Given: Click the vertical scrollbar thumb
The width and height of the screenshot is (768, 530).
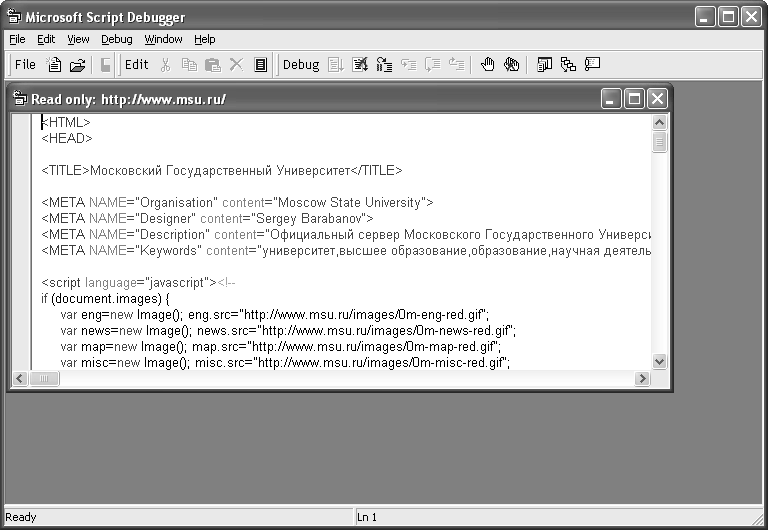Looking at the screenshot, I should [659, 142].
